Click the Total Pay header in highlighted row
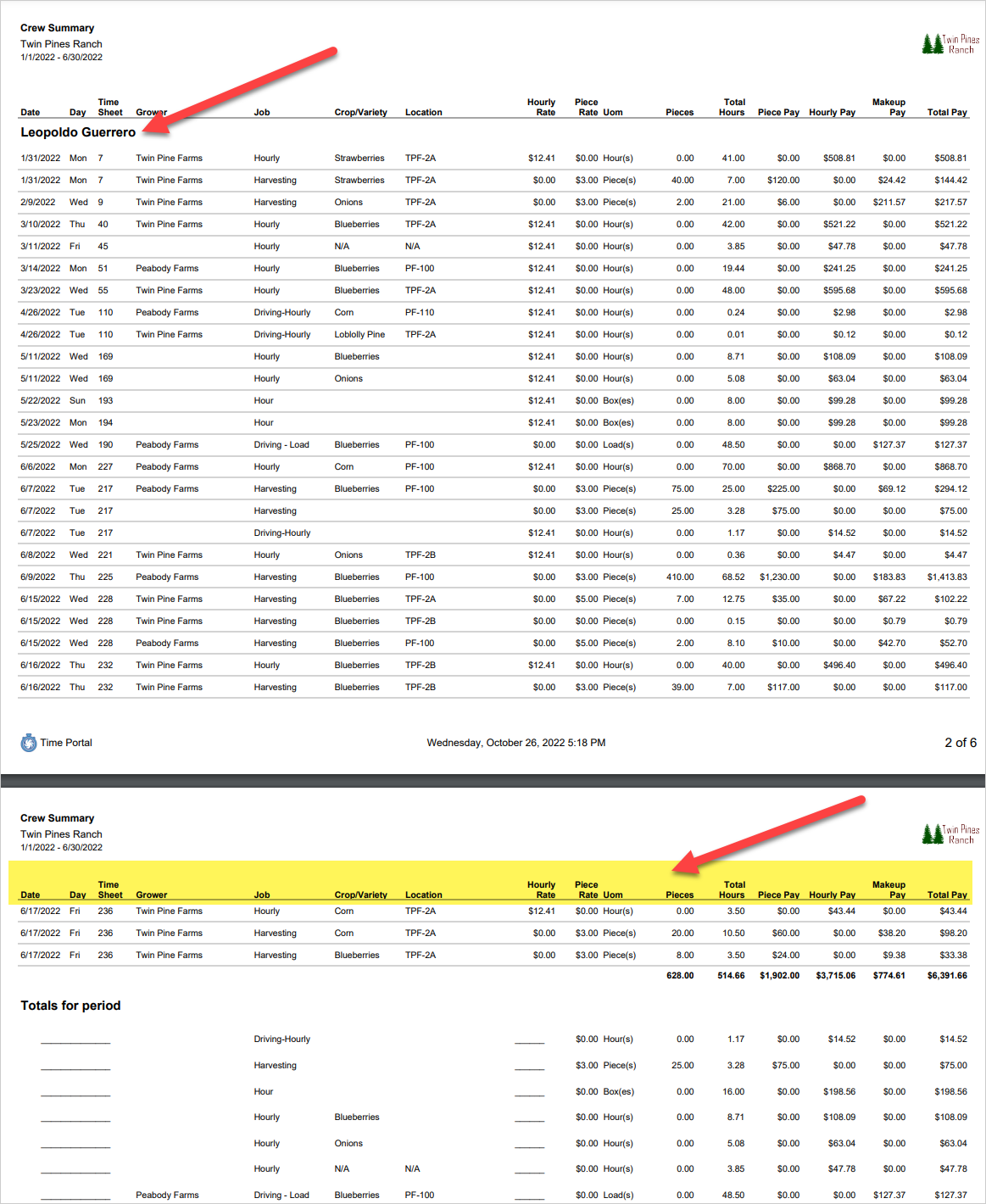This screenshot has width=986, height=1204. tap(947, 895)
